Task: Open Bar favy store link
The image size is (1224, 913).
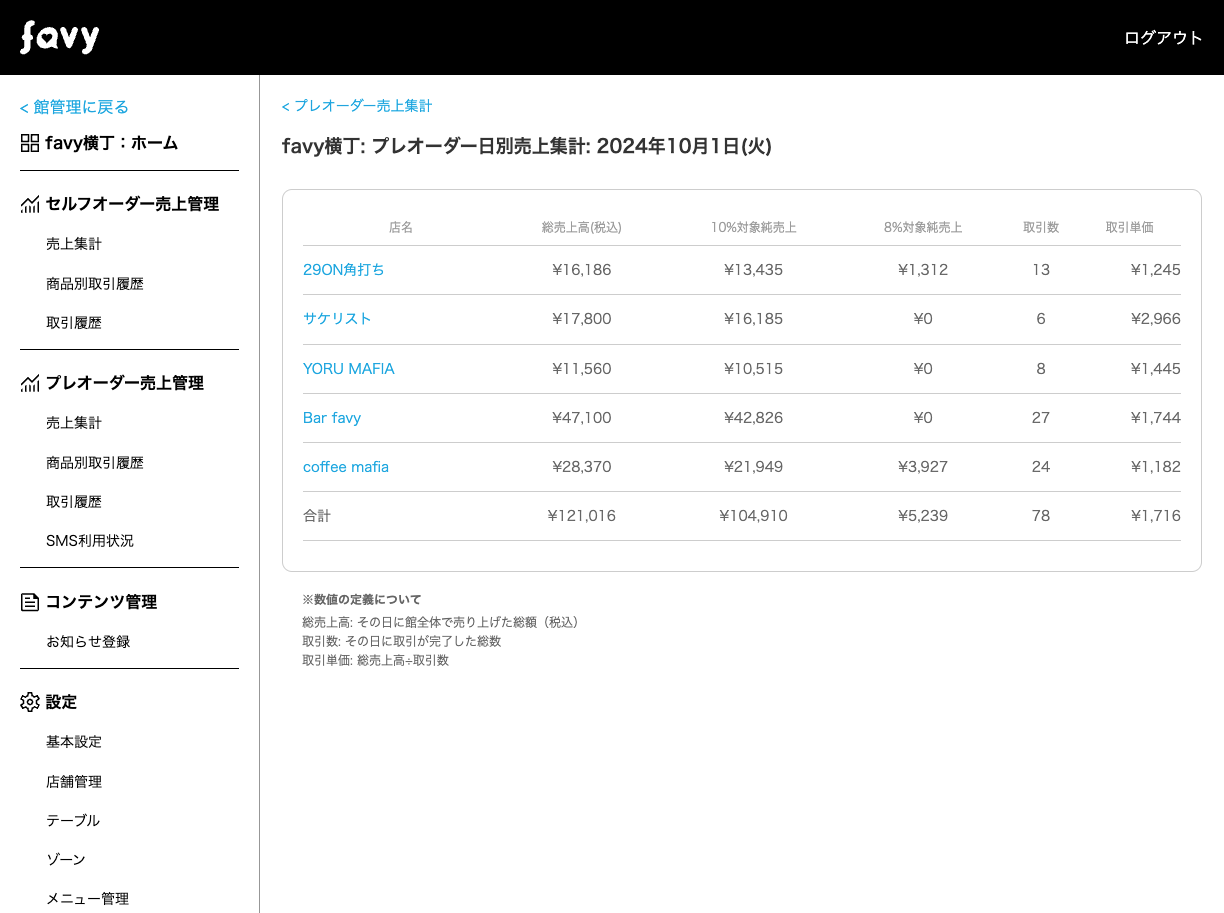Action: tap(332, 418)
